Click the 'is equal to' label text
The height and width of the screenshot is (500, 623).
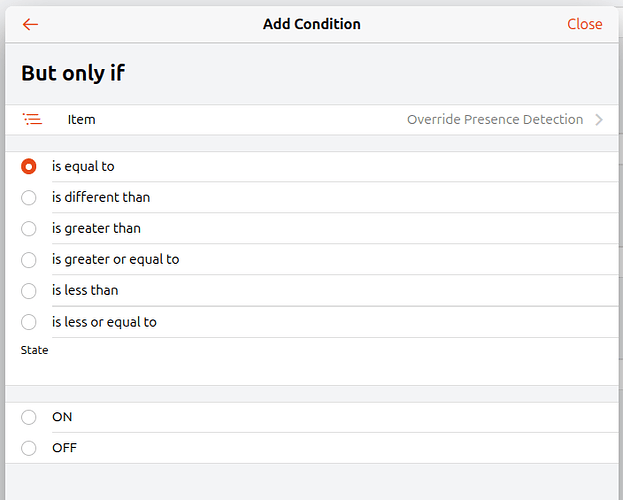pos(83,167)
